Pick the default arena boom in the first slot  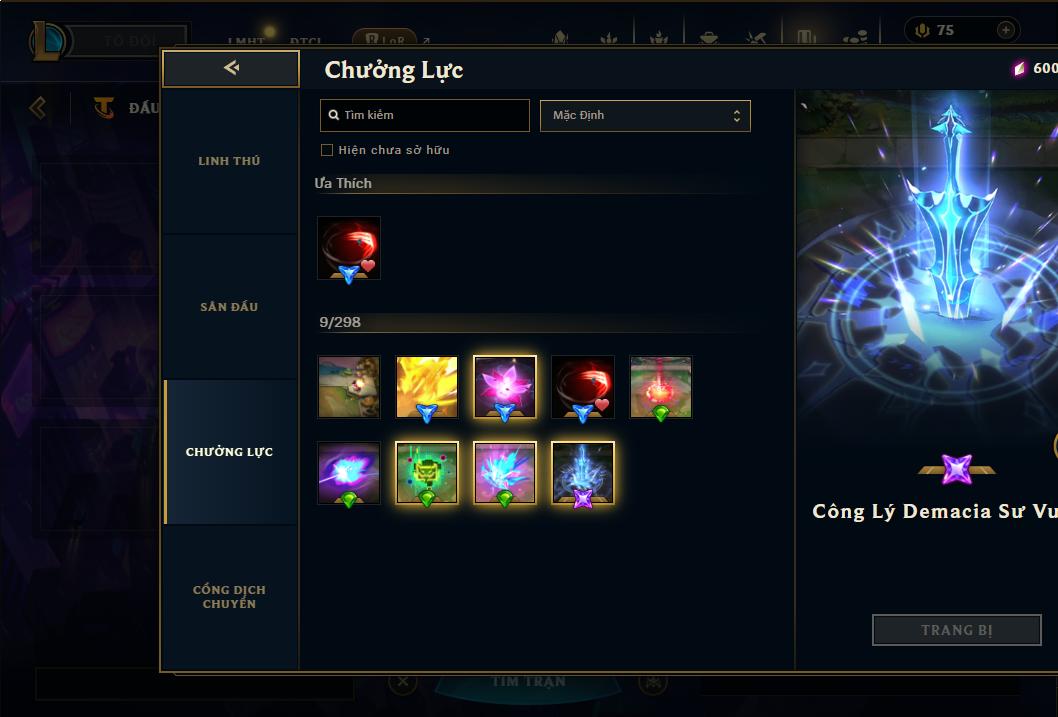click(349, 387)
